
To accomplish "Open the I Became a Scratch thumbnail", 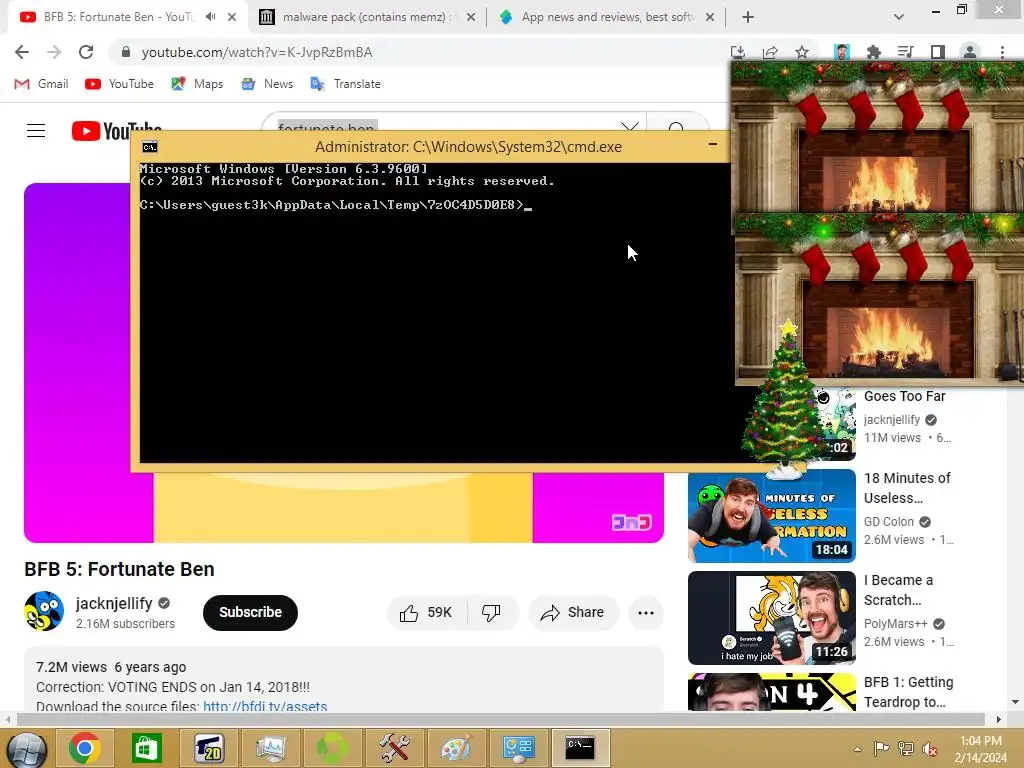I will click(771, 618).
